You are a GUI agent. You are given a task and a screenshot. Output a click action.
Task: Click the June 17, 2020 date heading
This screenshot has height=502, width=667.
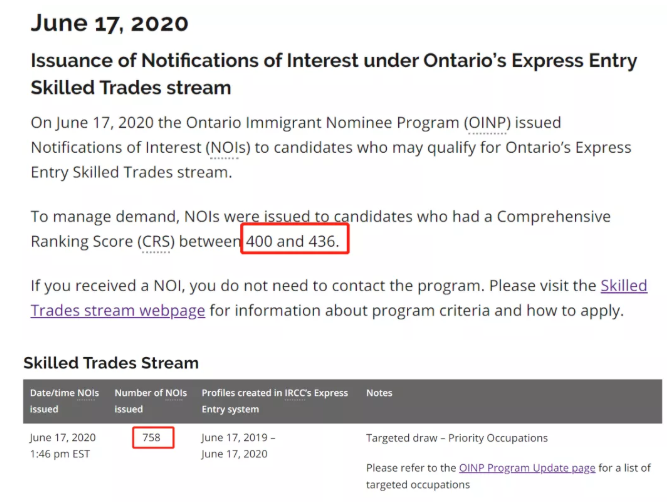tap(110, 22)
